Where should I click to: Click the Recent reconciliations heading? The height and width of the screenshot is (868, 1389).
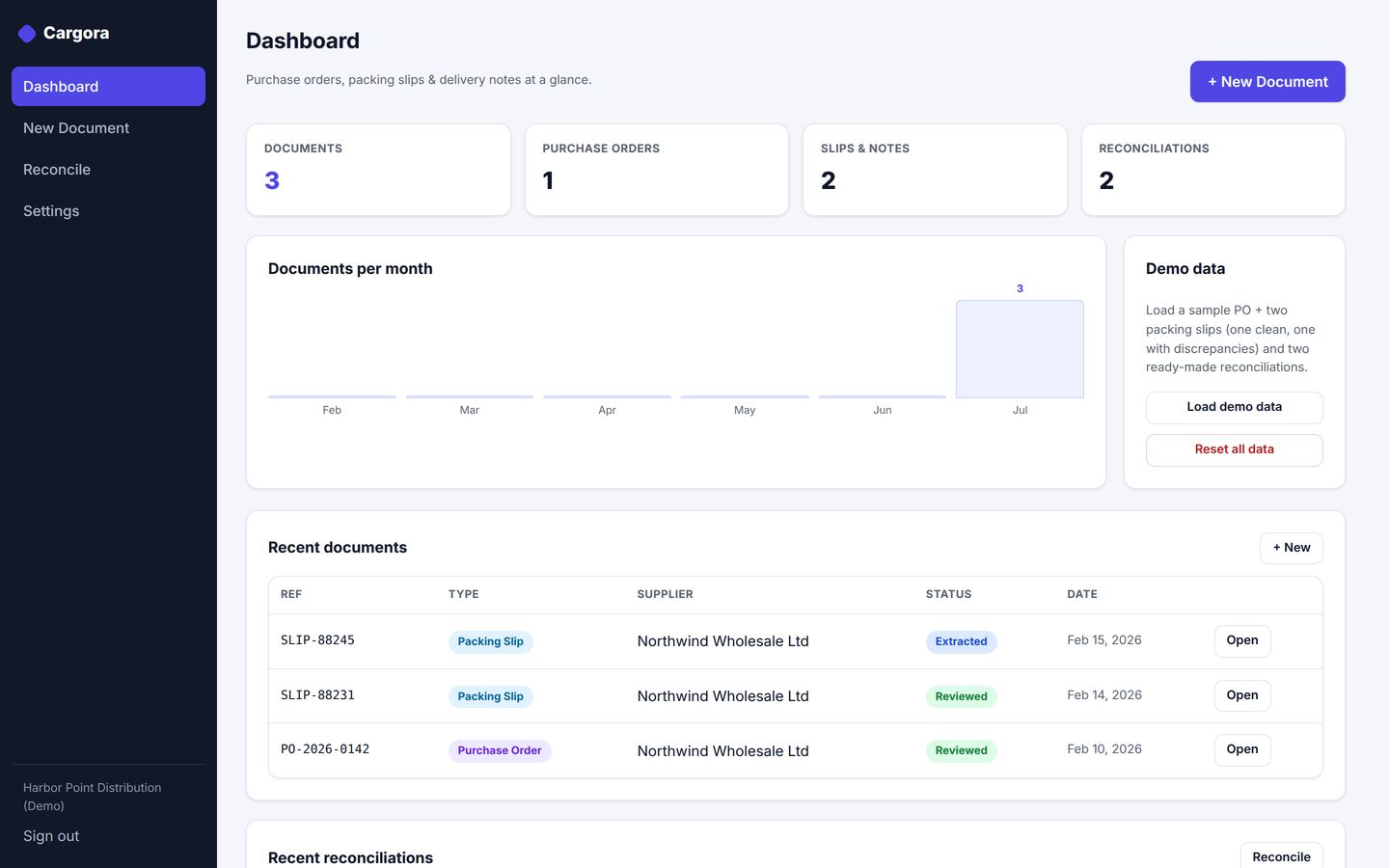tap(350, 857)
